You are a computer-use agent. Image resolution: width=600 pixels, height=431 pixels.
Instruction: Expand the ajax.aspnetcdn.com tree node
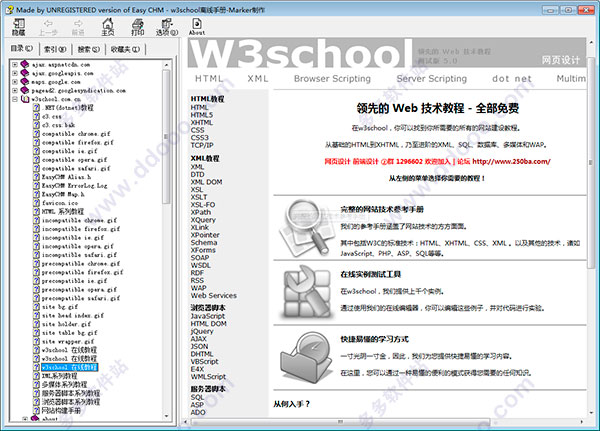[x=15, y=64]
